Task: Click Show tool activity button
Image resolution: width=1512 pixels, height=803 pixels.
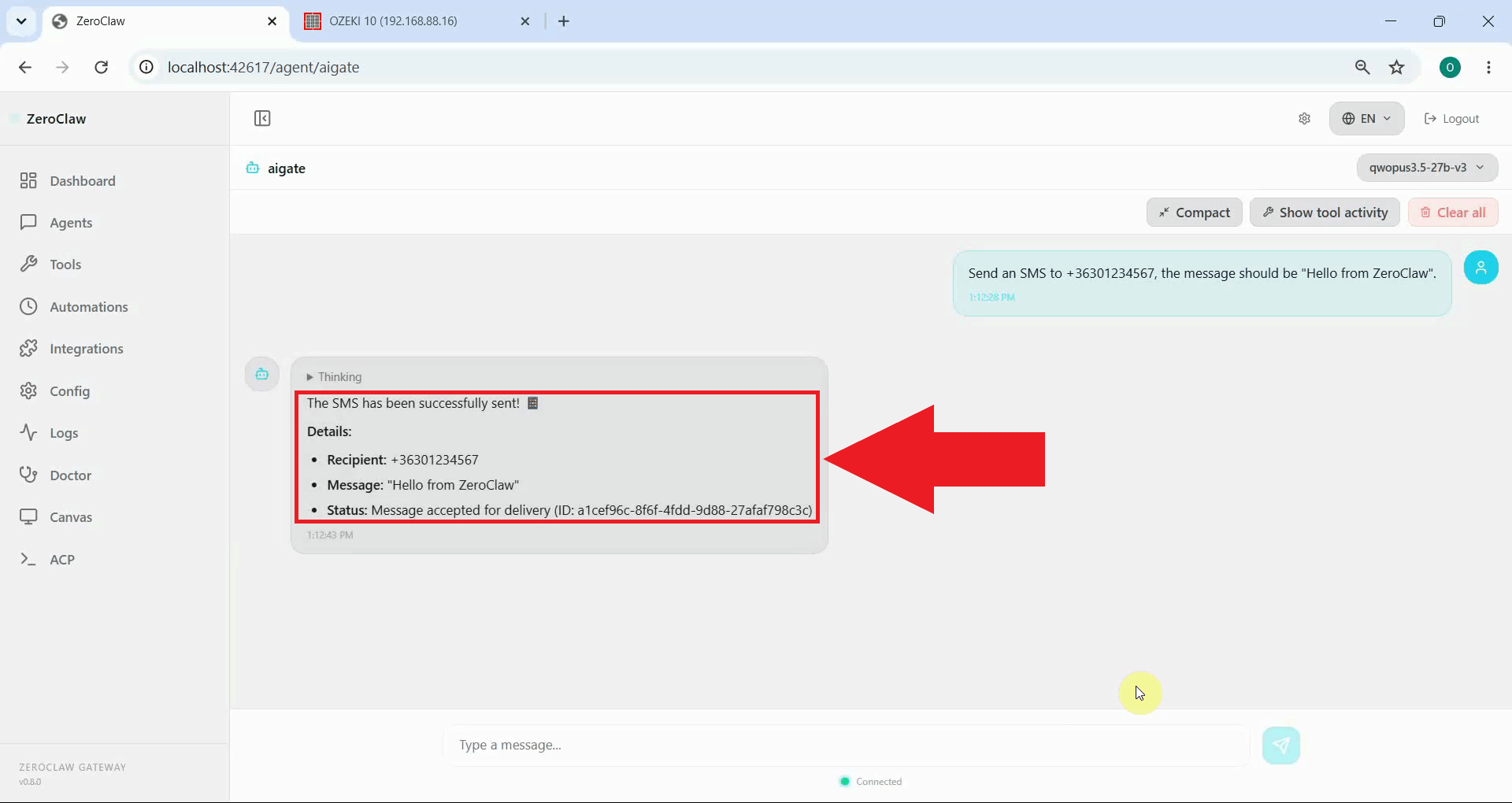Action: coord(1325,213)
